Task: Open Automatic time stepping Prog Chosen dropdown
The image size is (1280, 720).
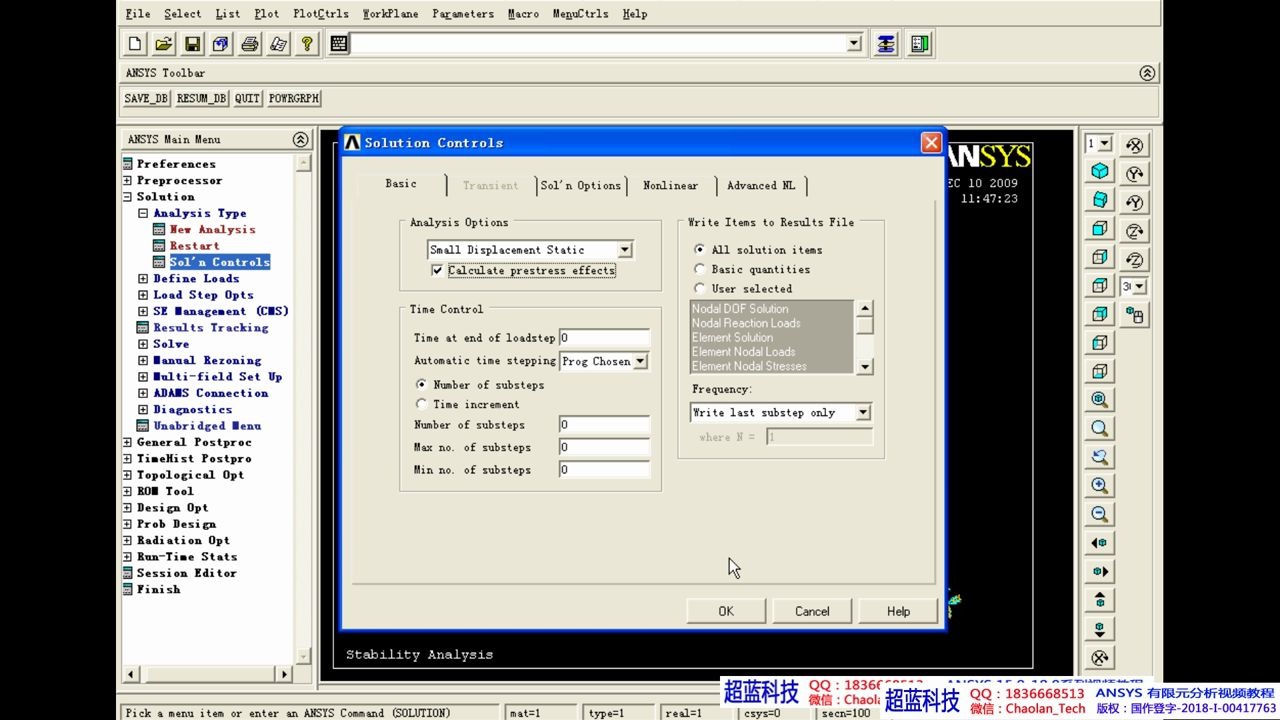Action: (641, 361)
